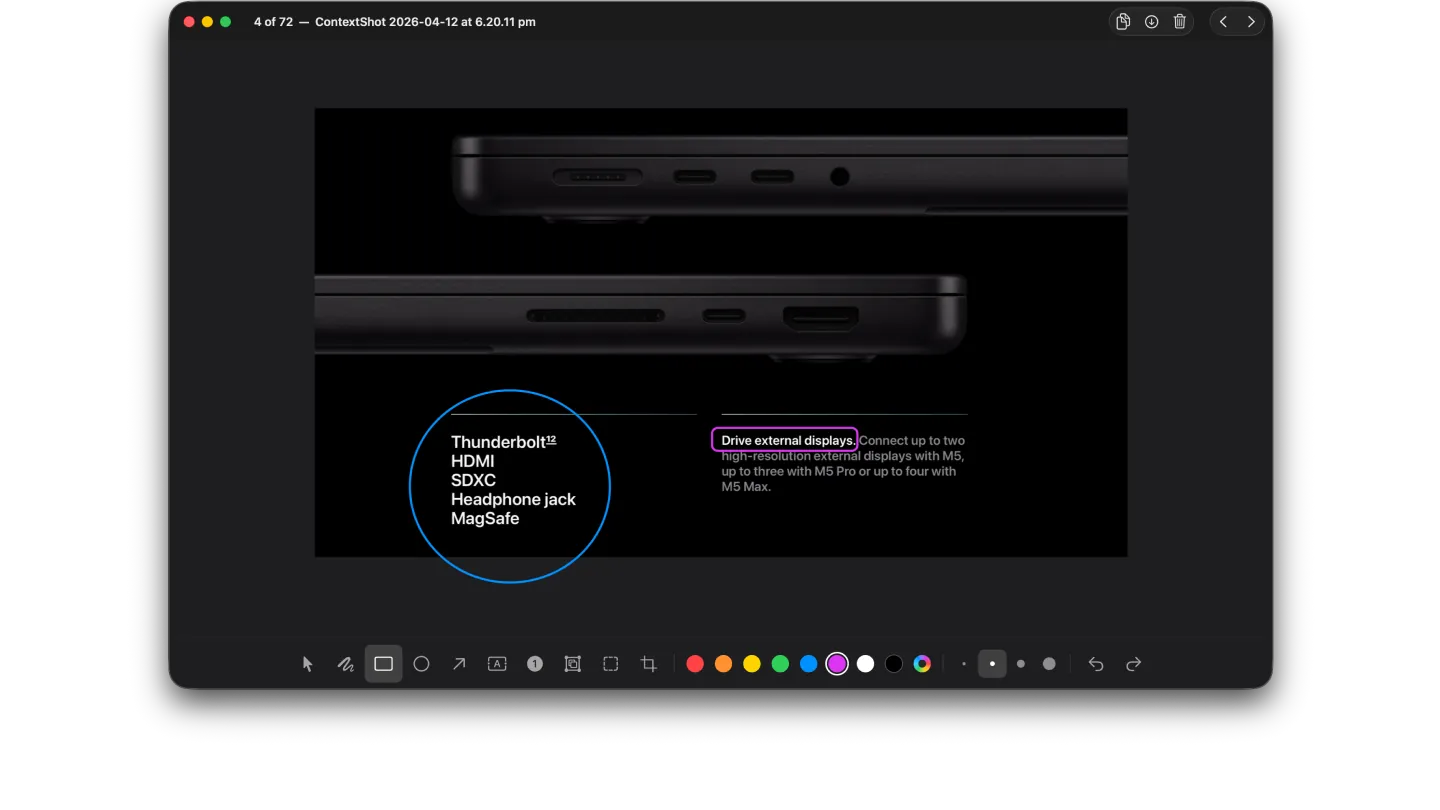The width and height of the screenshot is (1440, 810).
Task: Choose the thinnest stroke size dot
Action: click(964, 664)
